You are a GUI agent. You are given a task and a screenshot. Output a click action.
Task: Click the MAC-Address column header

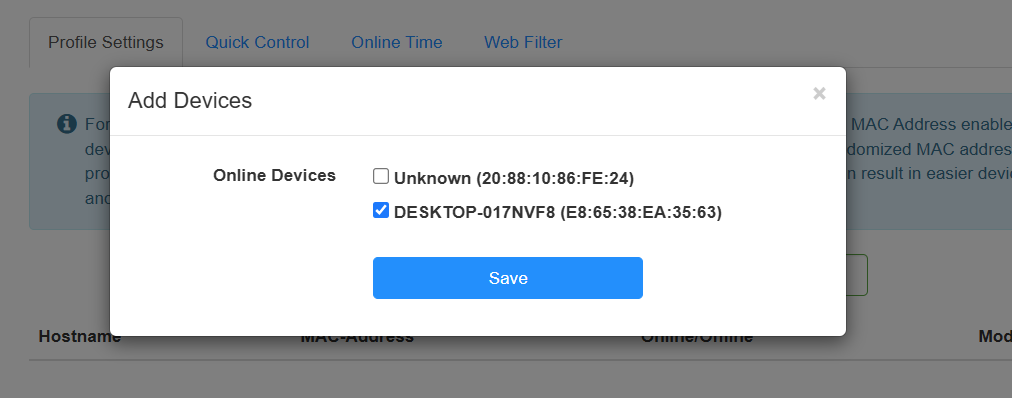(x=357, y=337)
